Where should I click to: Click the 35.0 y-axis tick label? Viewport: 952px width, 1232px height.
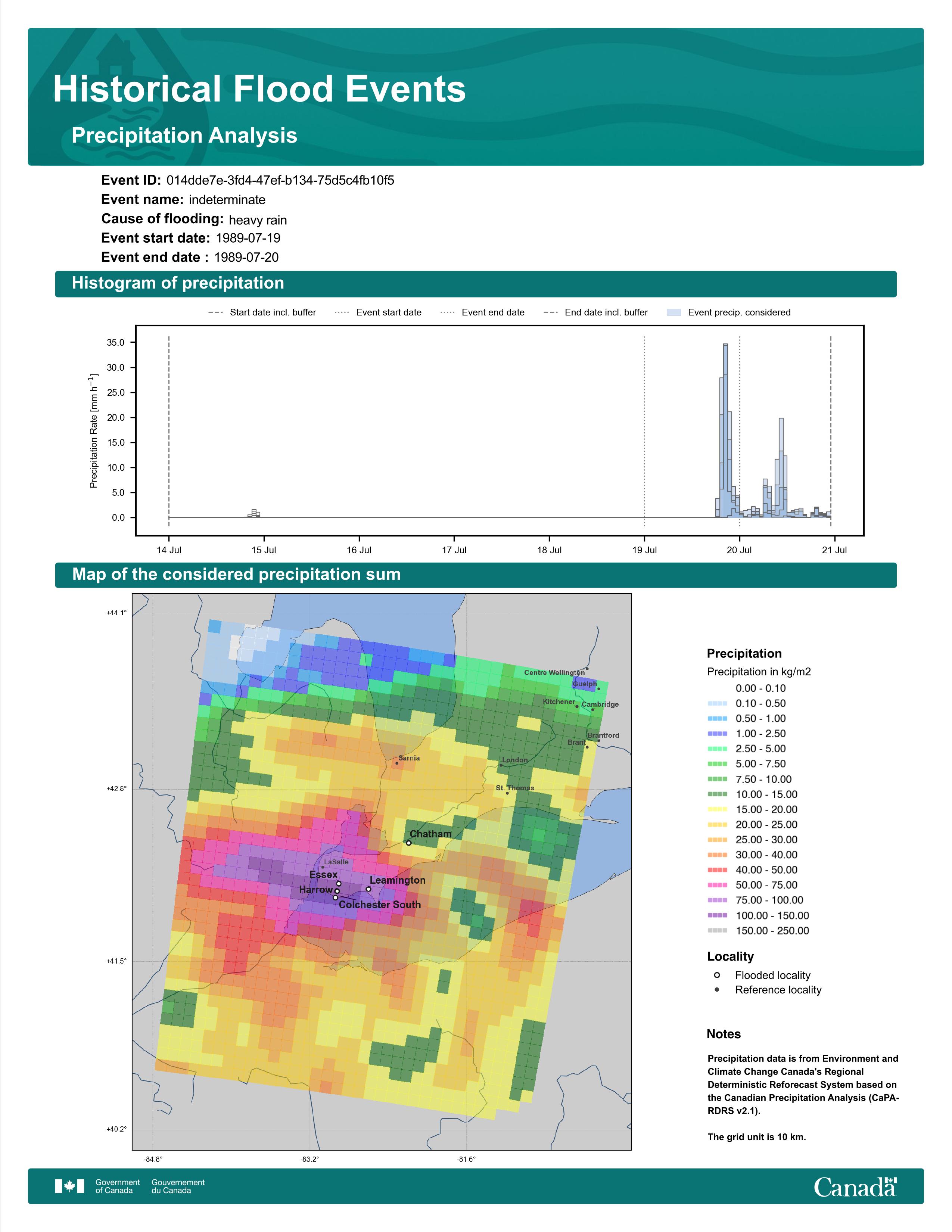pos(116,343)
